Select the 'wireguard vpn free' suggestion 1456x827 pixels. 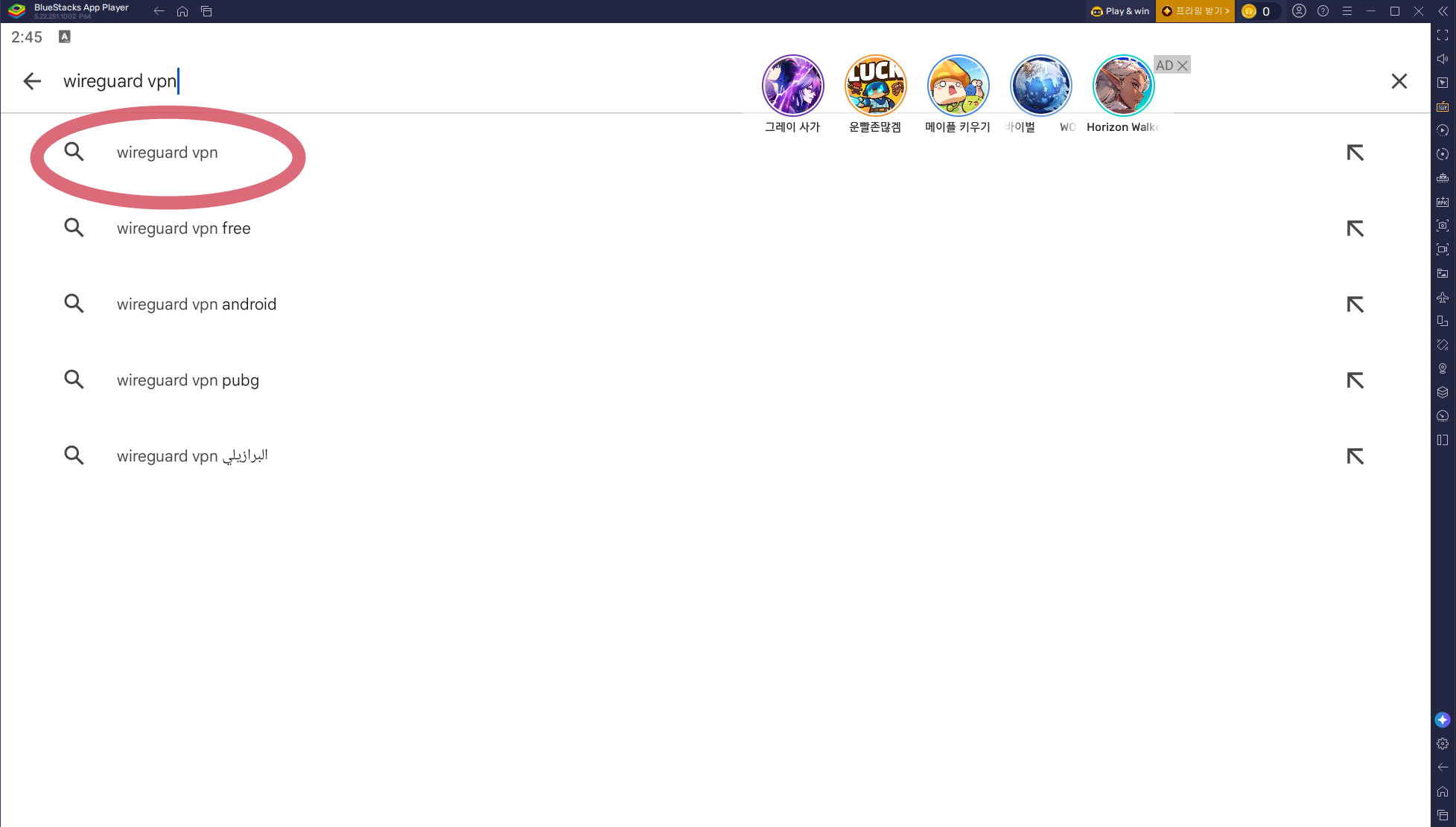click(715, 229)
